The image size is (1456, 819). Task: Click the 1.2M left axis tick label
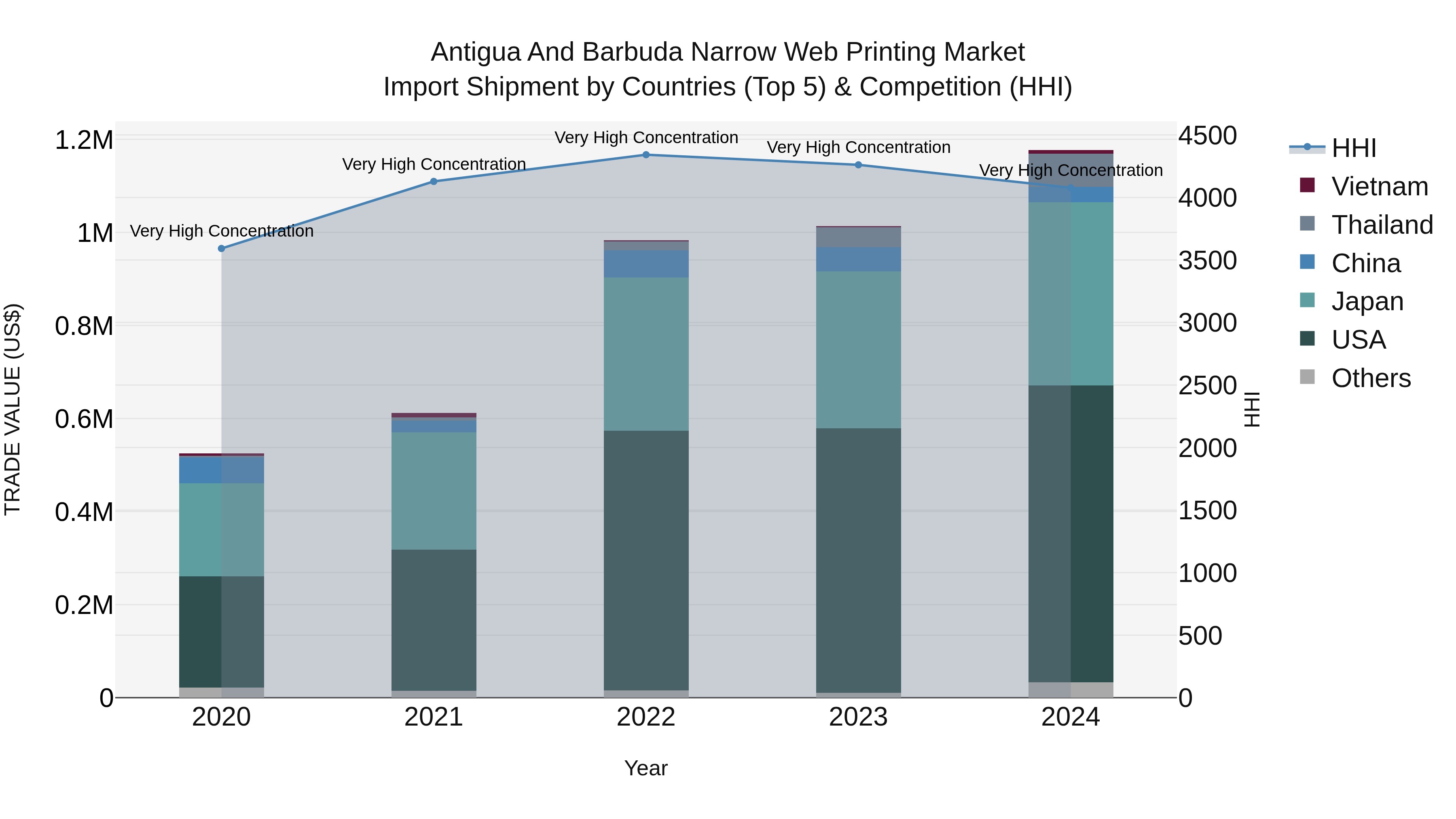pos(84,140)
